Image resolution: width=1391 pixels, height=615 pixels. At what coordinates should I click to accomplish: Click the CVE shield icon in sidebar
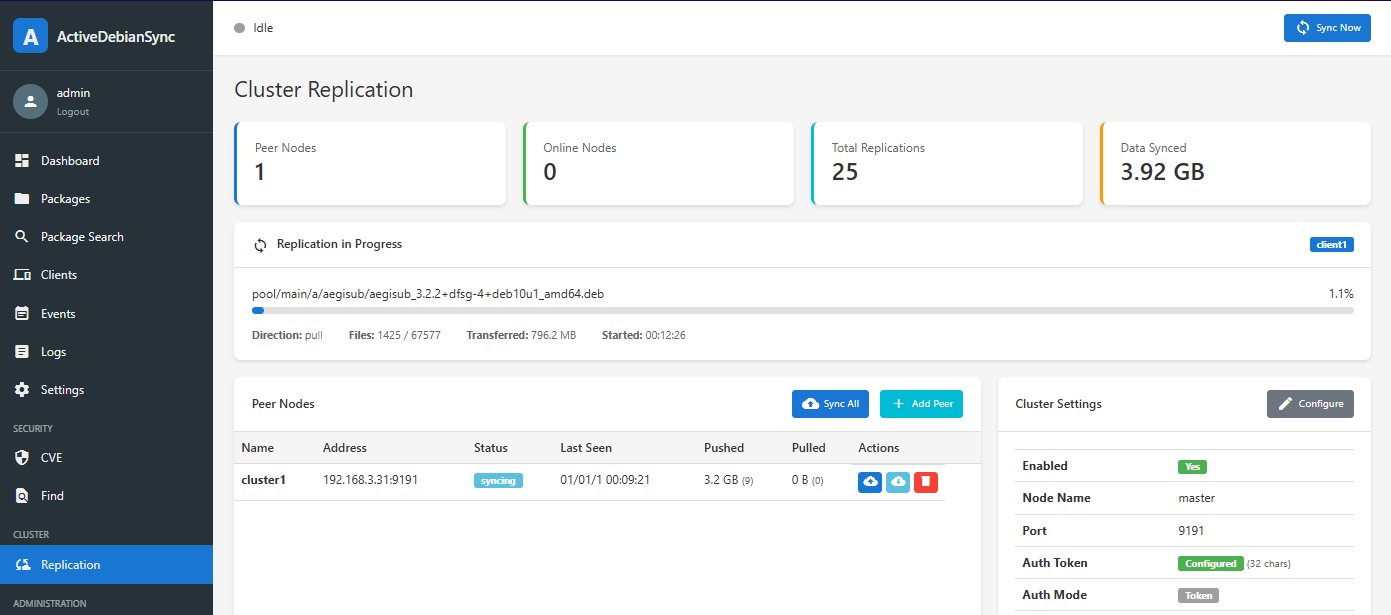pos(22,458)
